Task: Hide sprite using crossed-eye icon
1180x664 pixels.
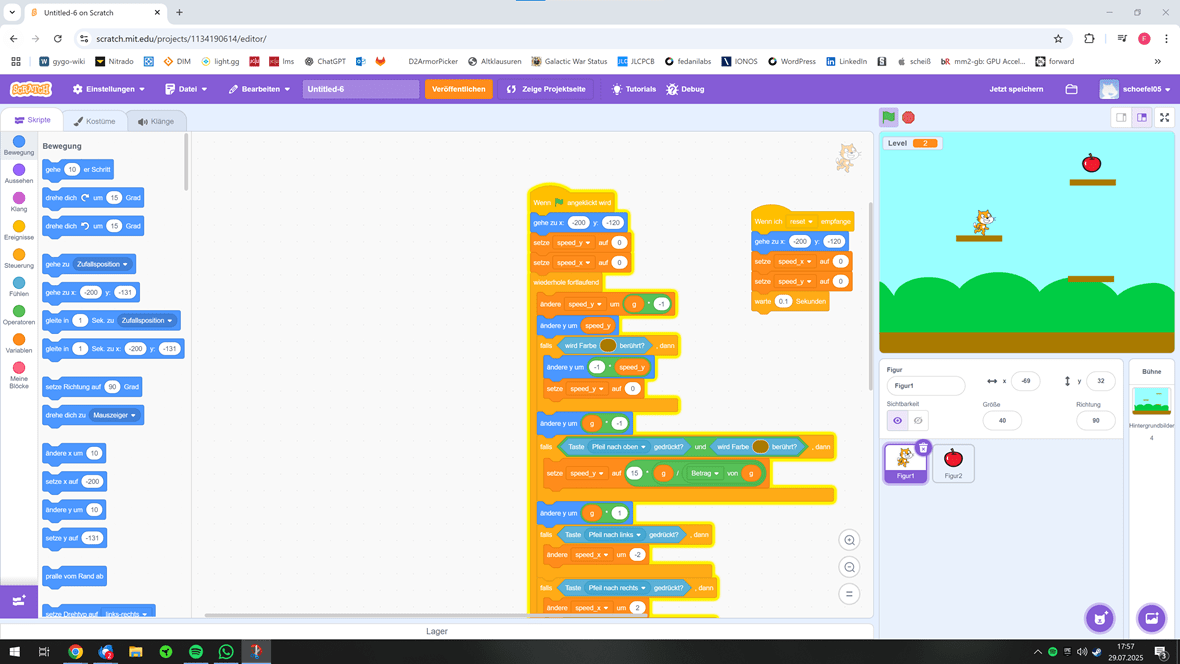Action: (918, 420)
